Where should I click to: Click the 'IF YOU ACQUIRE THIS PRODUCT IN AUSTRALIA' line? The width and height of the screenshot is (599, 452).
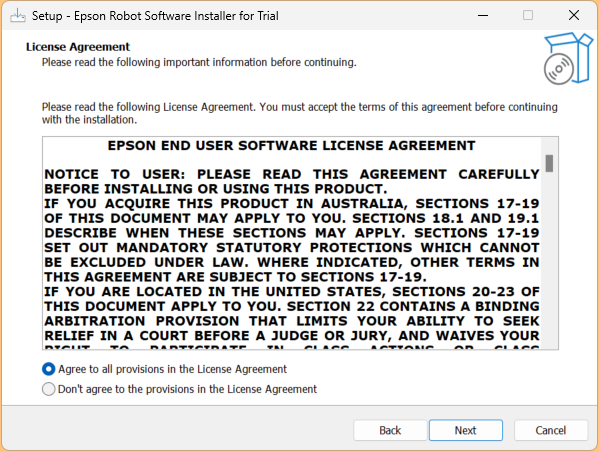291,204
